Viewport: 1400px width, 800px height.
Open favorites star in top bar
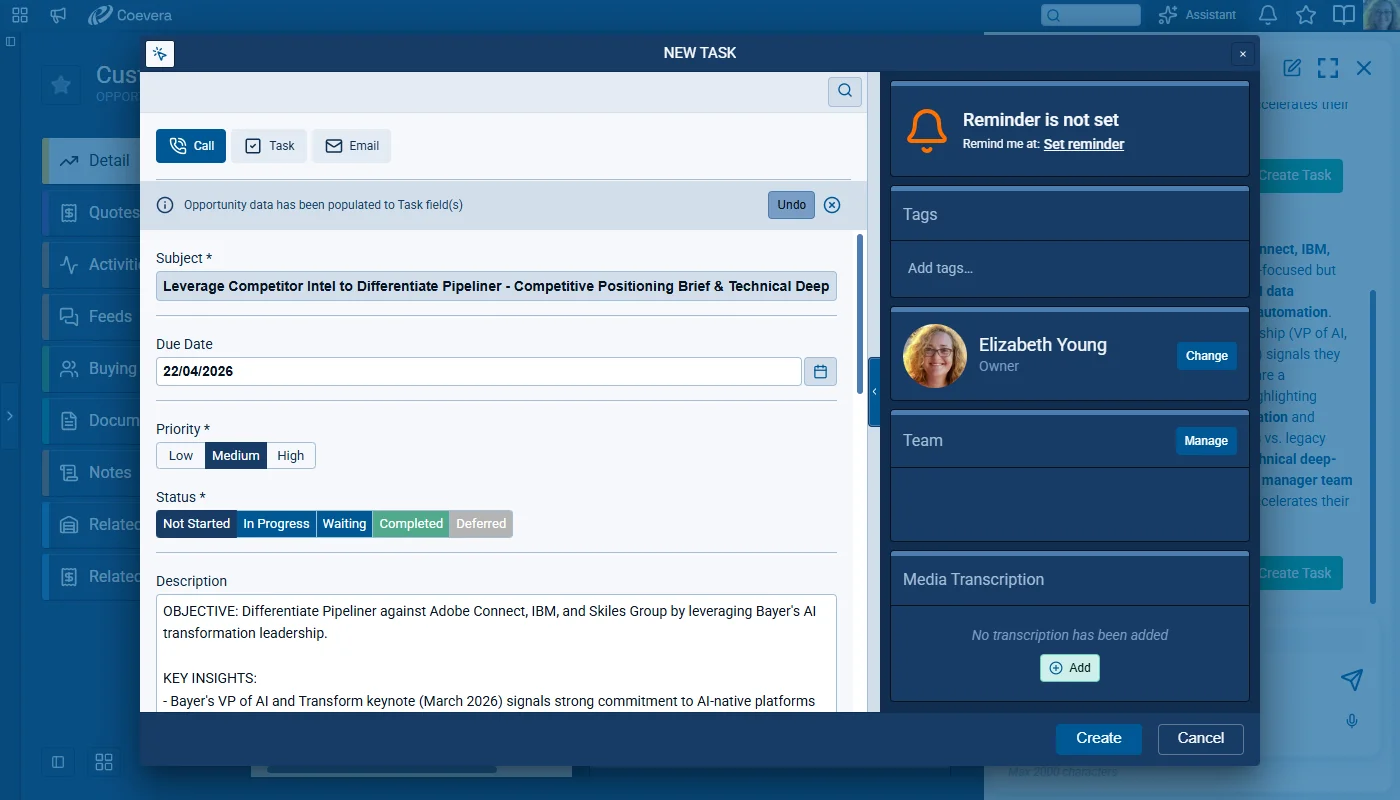(1306, 15)
